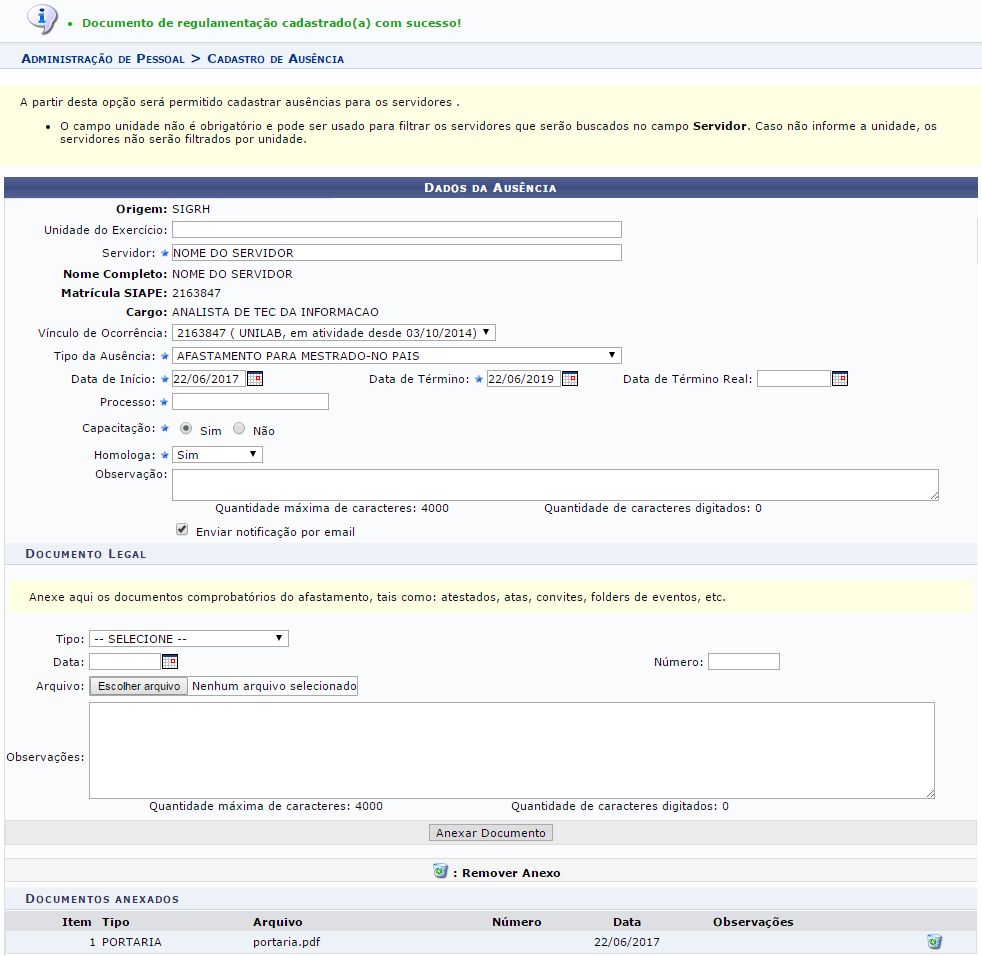This screenshot has height=956, width=982.
Task: Open the Homologa dropdown
Action: 217,455
